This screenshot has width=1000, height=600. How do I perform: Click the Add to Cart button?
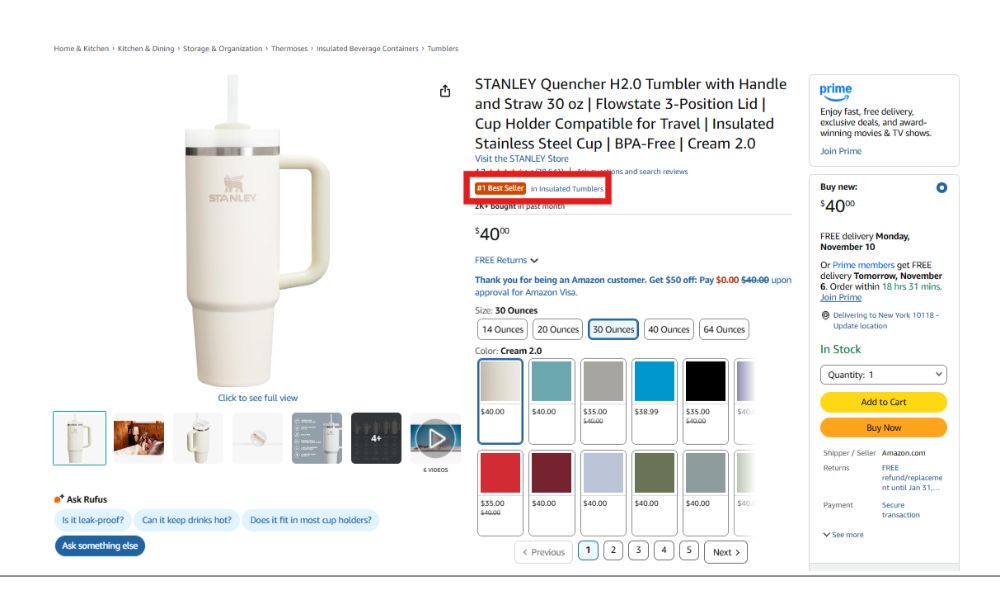[883, 402]
